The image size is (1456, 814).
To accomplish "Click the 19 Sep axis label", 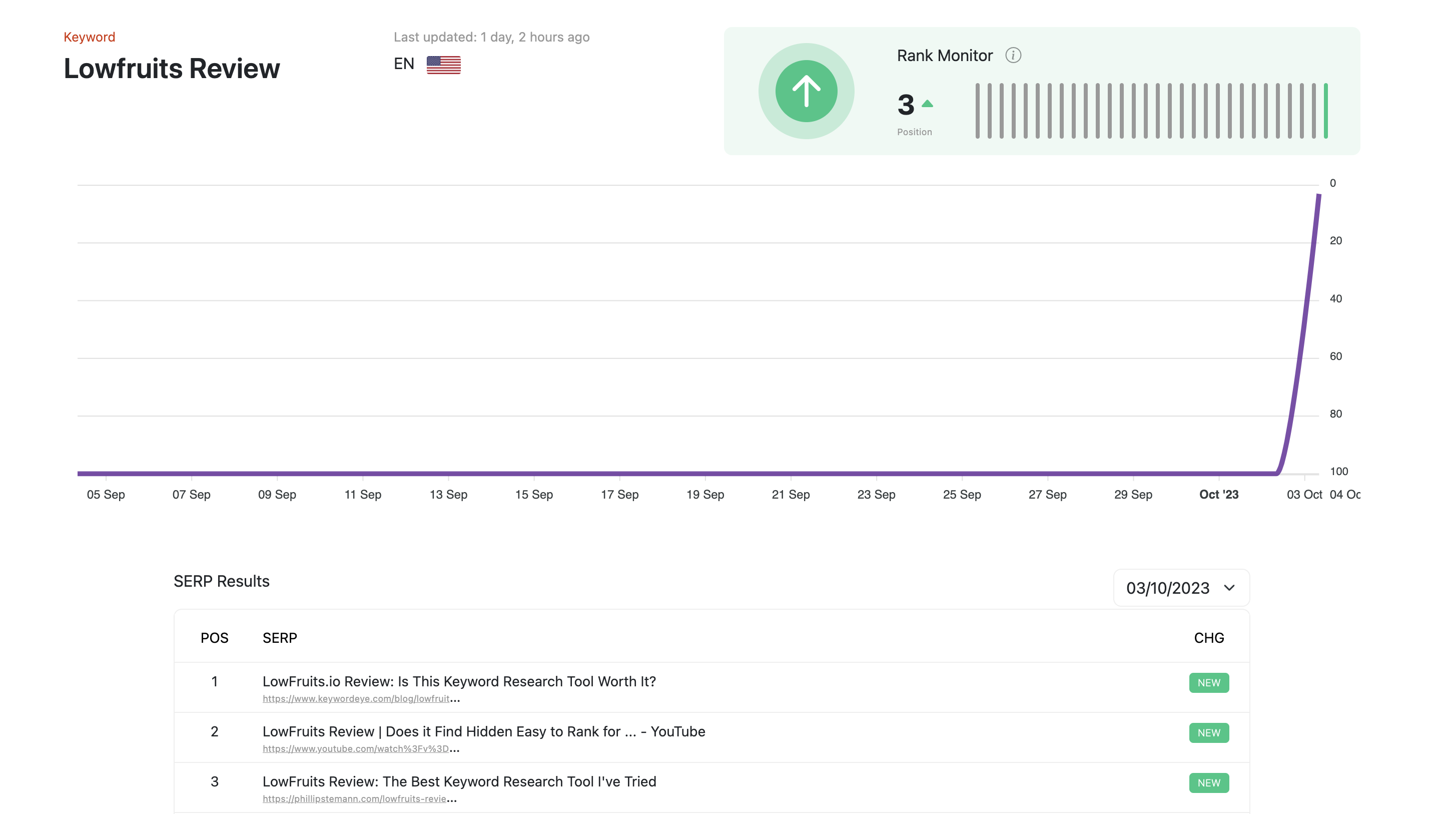I will click(x=705, y=495).
